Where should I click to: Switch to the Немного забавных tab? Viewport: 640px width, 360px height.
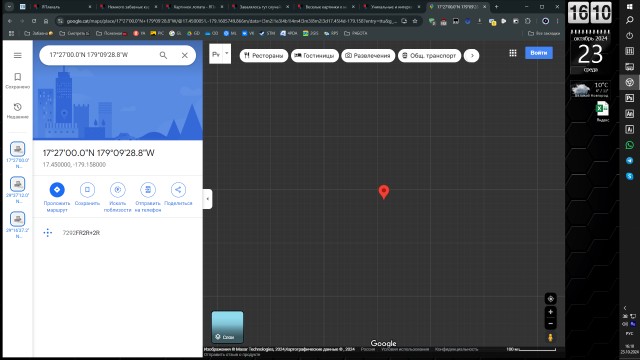coord(128,7)
